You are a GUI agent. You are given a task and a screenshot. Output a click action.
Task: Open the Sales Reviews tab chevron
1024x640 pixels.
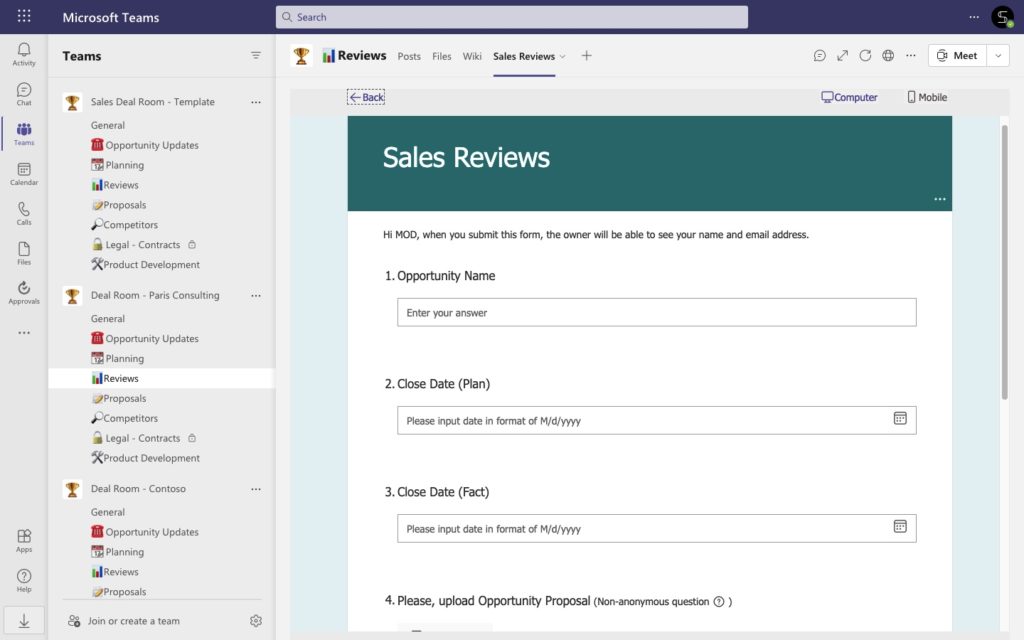point(562,56)
